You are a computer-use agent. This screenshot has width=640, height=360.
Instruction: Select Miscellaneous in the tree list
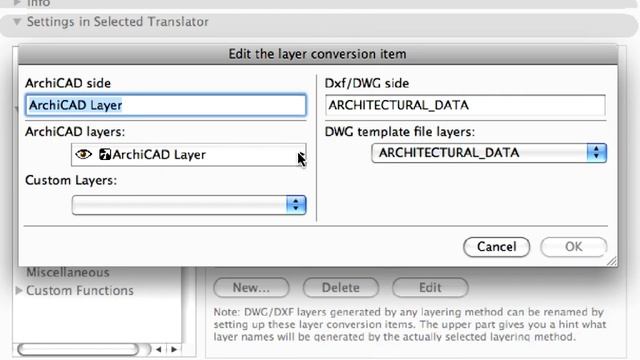(x=68, y=272)
